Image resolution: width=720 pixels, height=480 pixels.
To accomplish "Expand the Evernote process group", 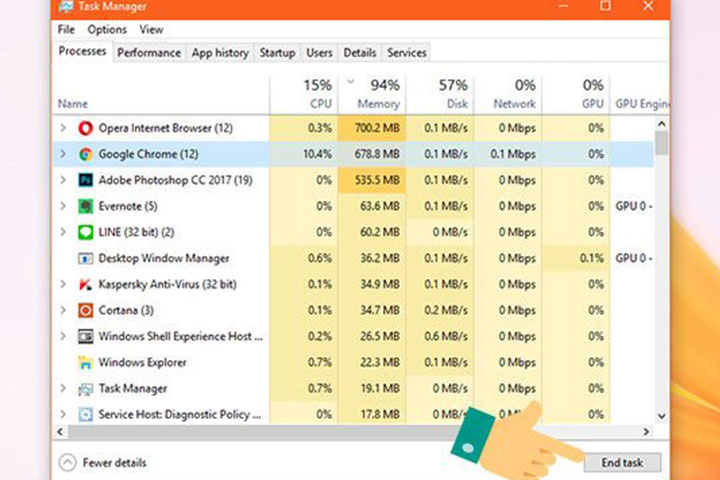I will (63, 206).
